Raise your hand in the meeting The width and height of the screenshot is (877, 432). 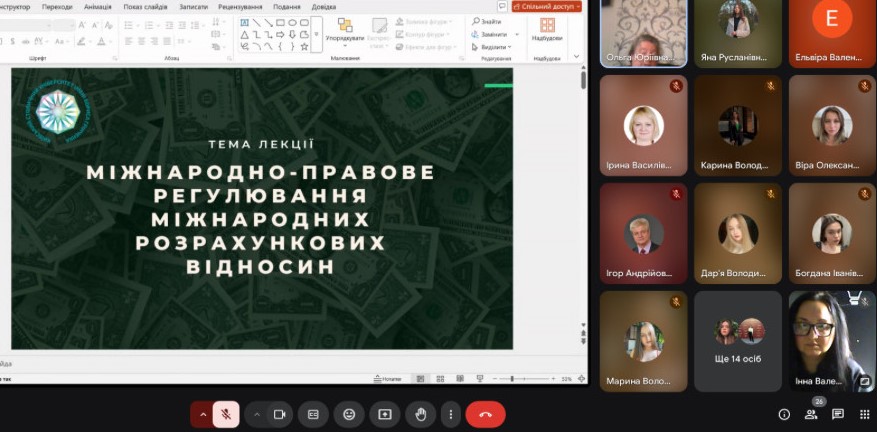tap(421, 414)
